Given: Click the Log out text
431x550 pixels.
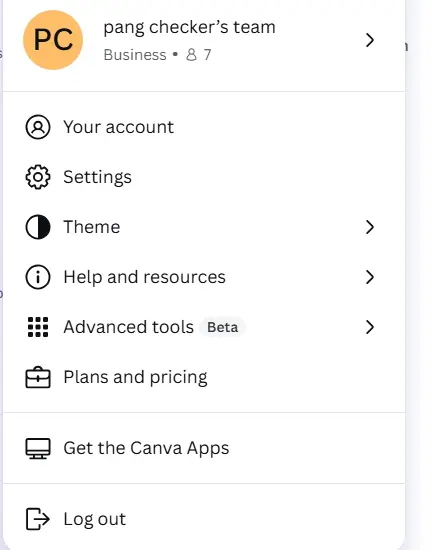Looking at the screenshot, I should point(94,519).
